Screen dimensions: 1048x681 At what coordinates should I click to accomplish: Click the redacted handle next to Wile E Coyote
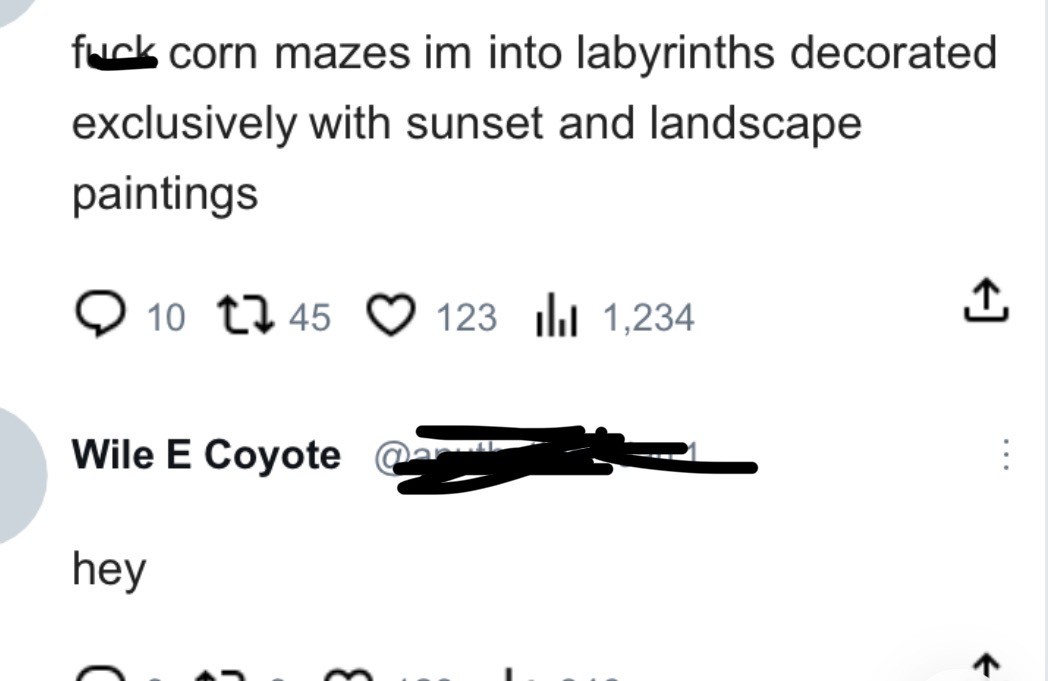[x=560, y=459]
